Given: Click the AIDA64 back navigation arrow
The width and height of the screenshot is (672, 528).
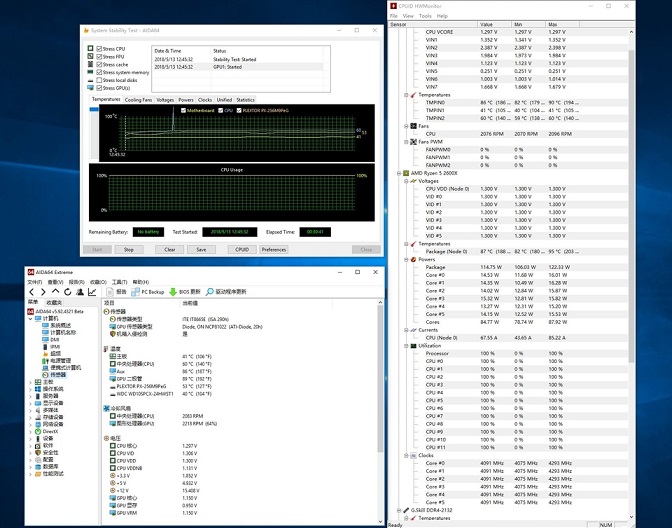Looking at the screenshot, I should (31, 292).
